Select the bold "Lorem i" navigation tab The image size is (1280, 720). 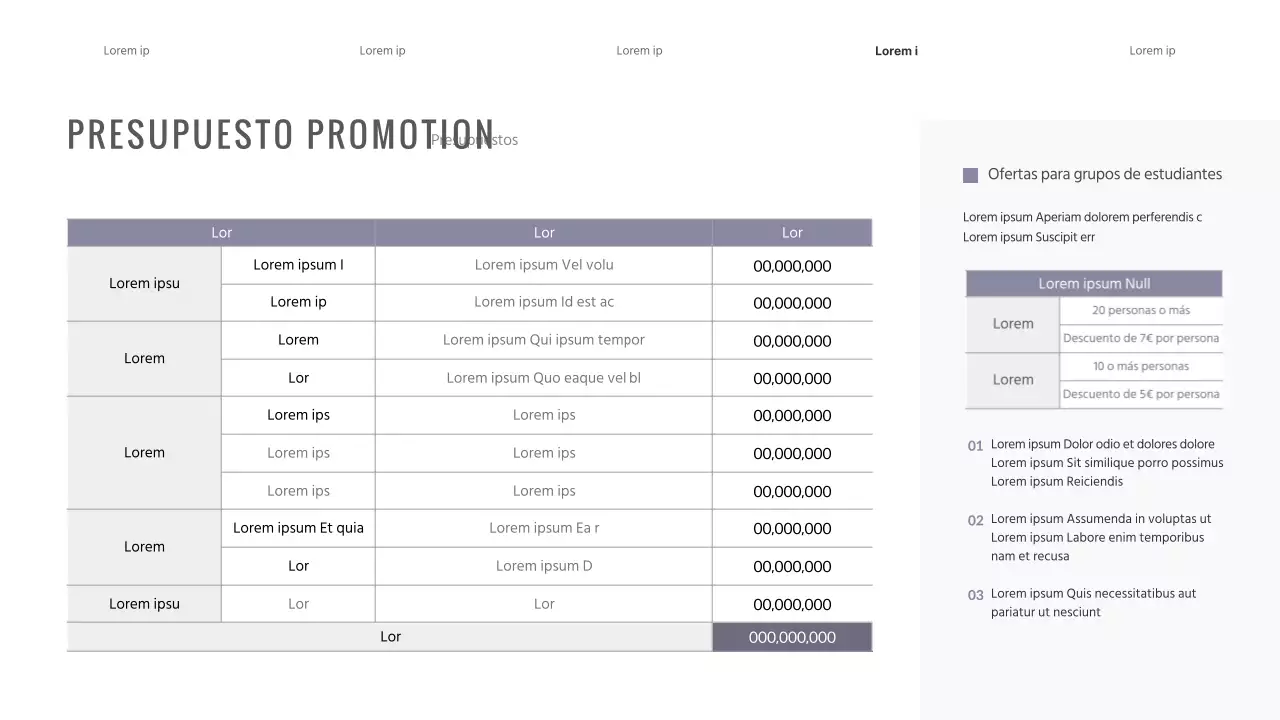(896, 51)
